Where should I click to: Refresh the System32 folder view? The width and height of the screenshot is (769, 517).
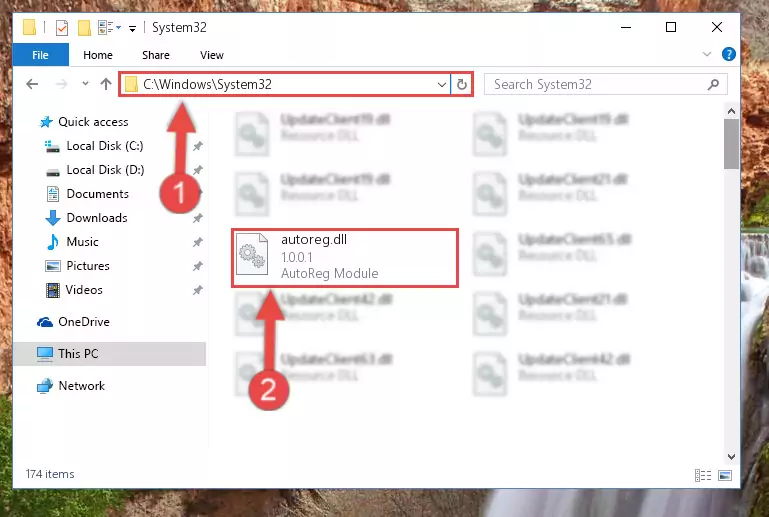(461, 84)
